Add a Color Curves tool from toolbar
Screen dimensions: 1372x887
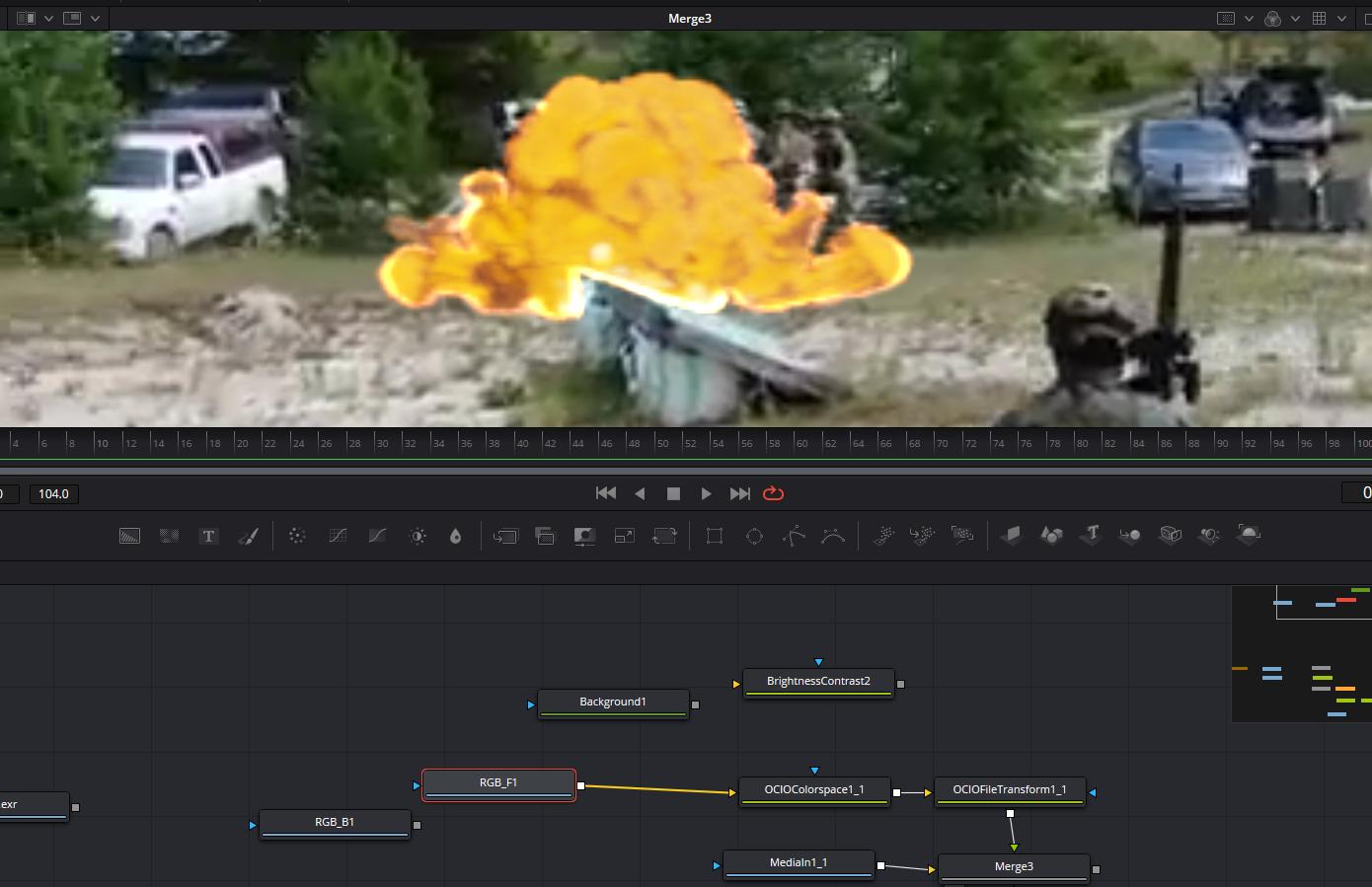point(377,536)
